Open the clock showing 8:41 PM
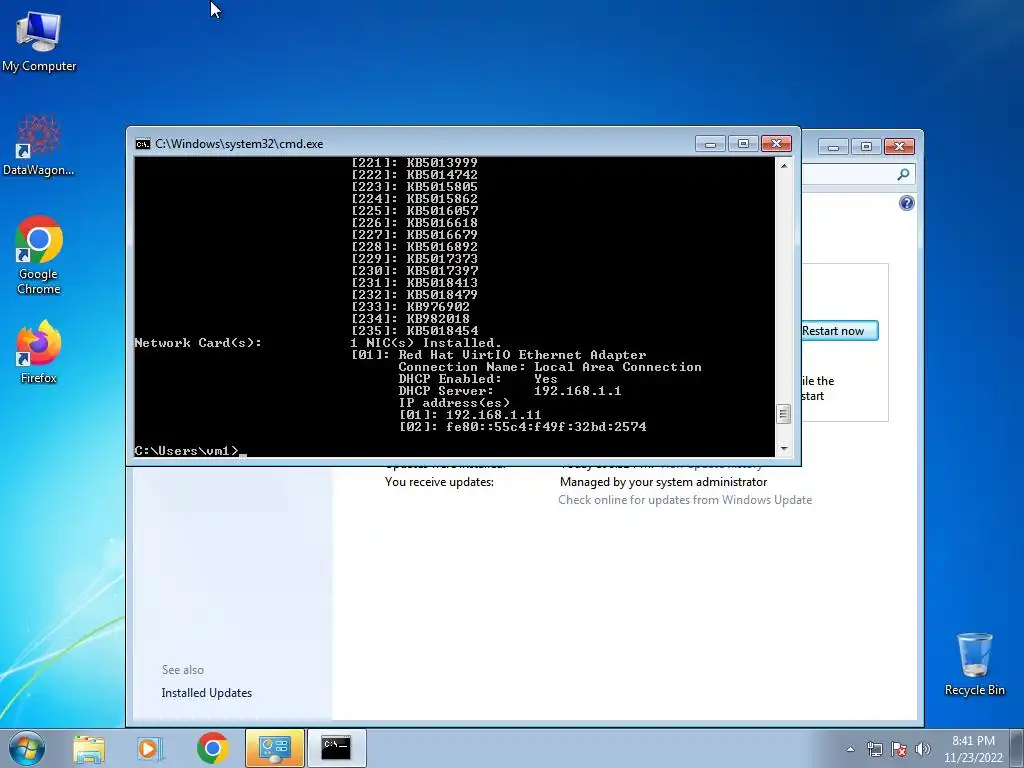Screen dimensions: 1024x768 point(973,741)
